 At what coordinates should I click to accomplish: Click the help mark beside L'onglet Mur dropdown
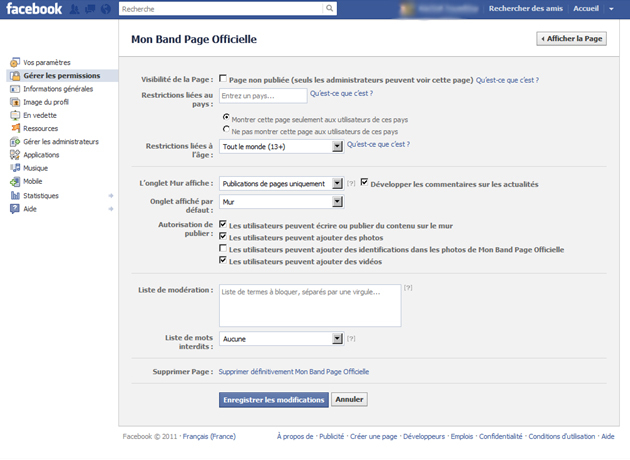coord(351,183)
